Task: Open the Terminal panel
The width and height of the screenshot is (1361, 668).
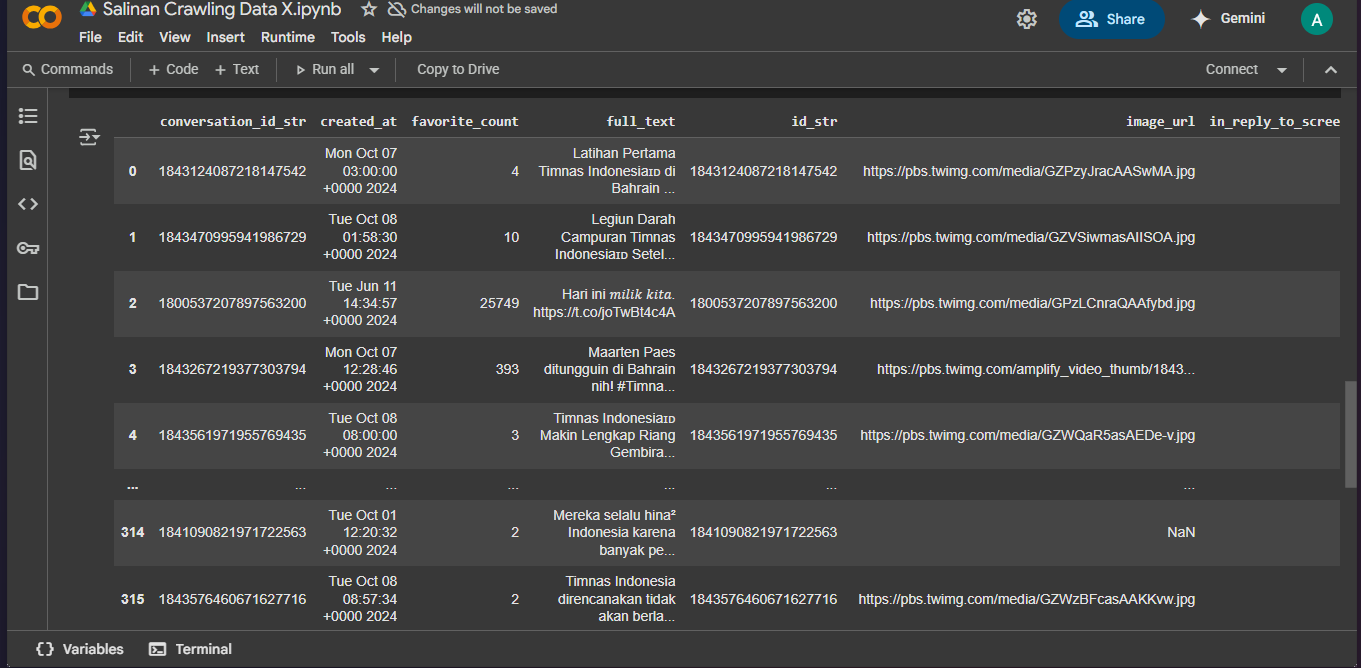Action: [190, 649]
